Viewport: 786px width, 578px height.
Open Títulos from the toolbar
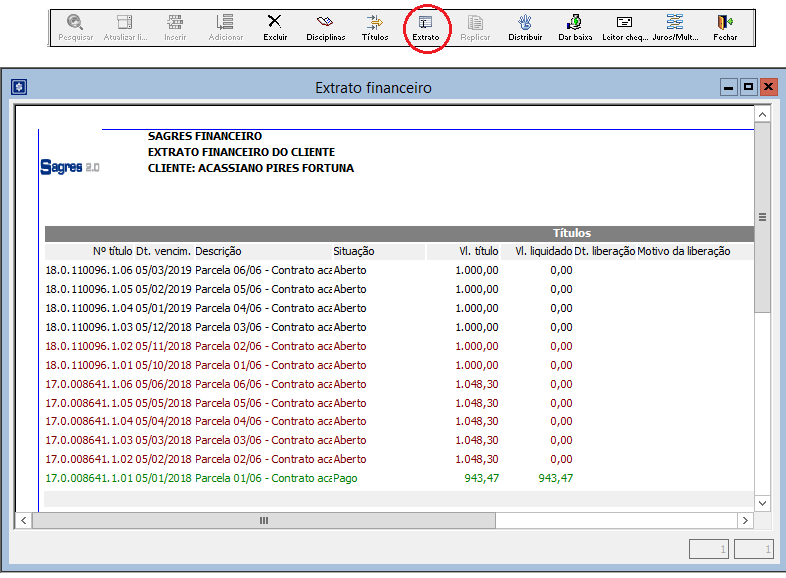click(x=375, y=26)
